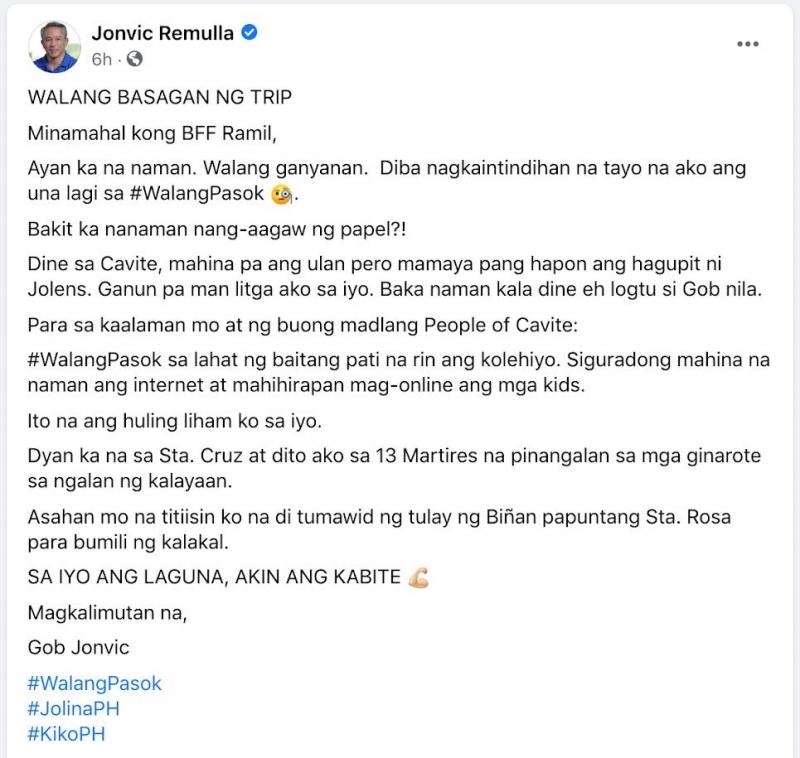
Task: Click the monocle face emoji
Action: pos(281,194)
